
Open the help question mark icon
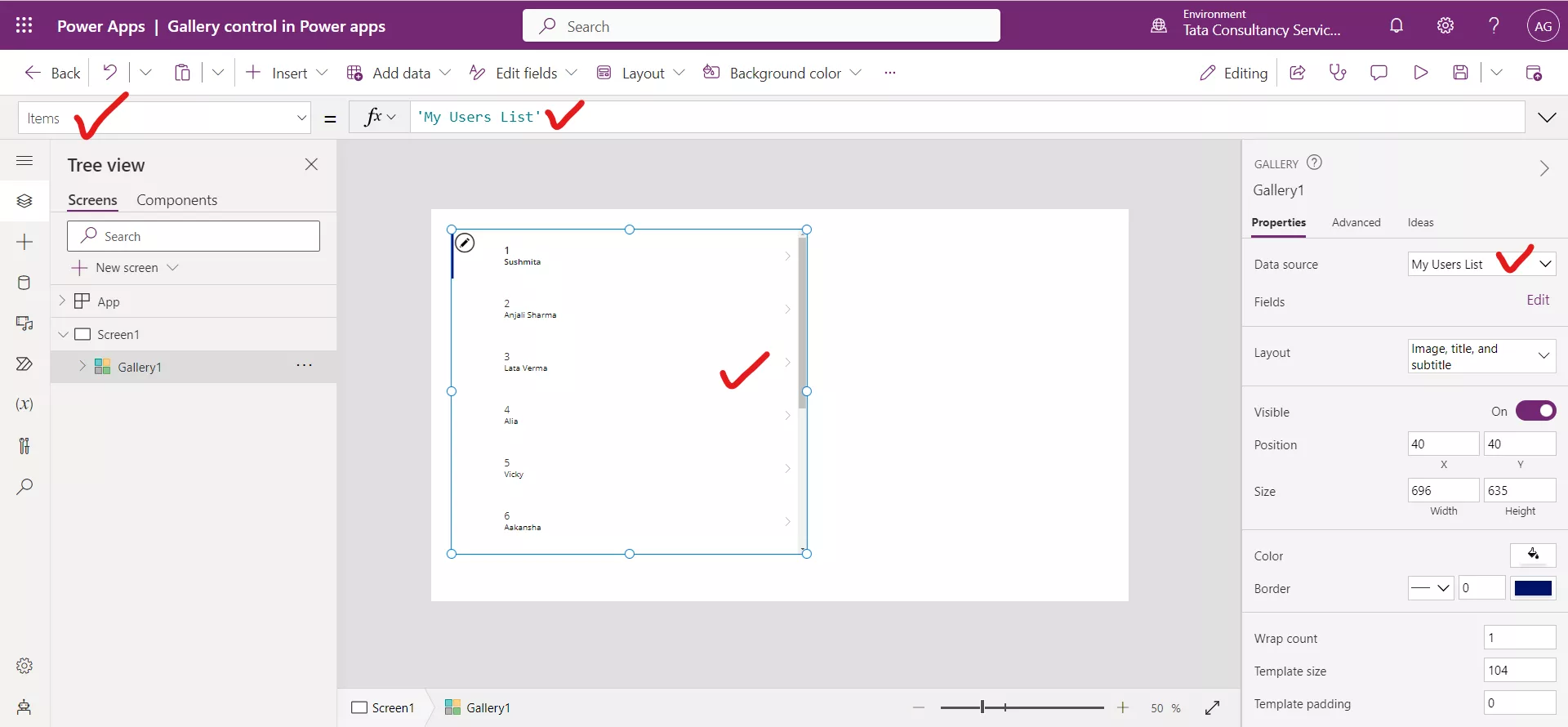tap(1494, 25)
